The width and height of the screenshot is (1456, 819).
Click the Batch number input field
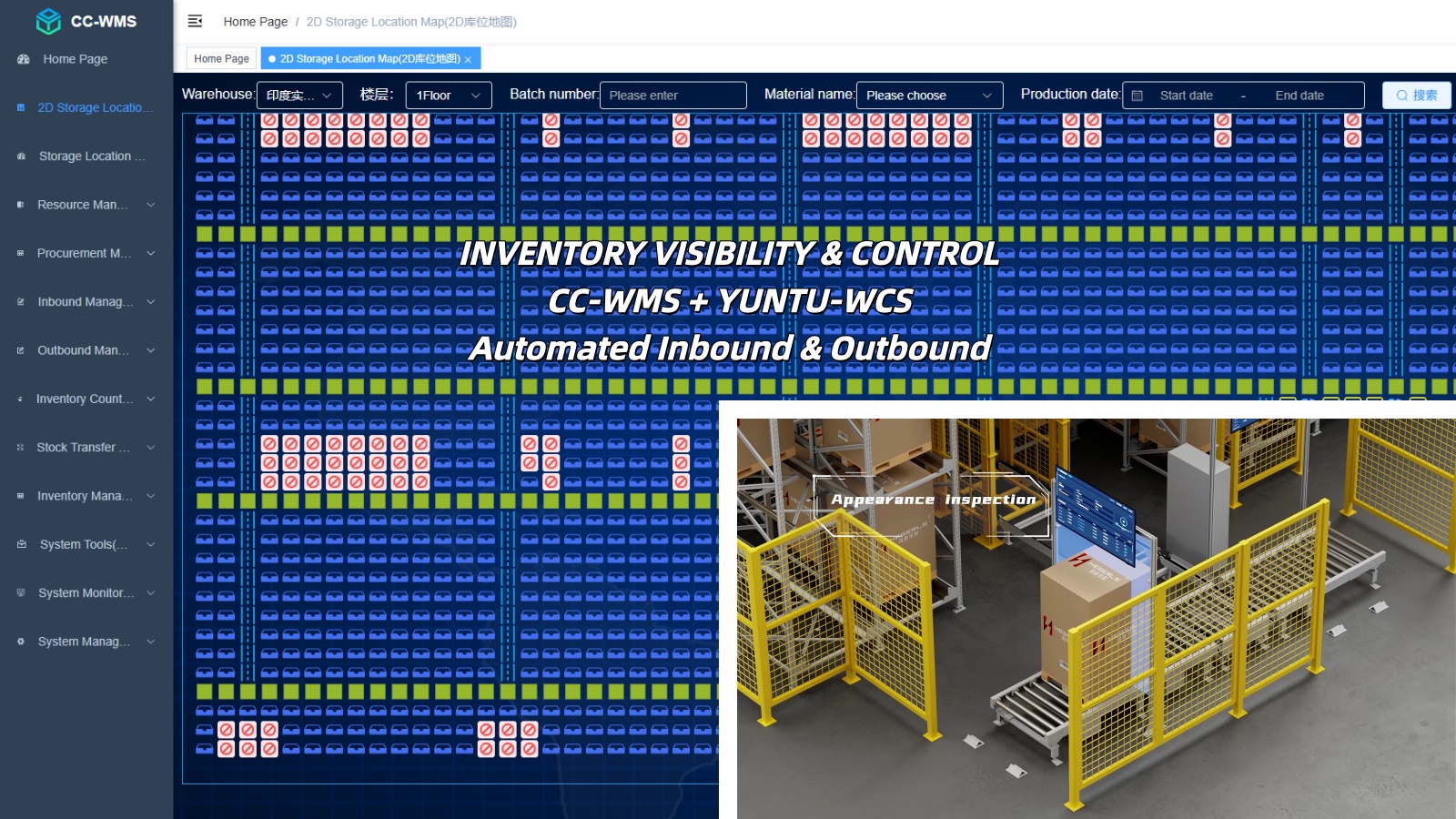coord(672,96)
